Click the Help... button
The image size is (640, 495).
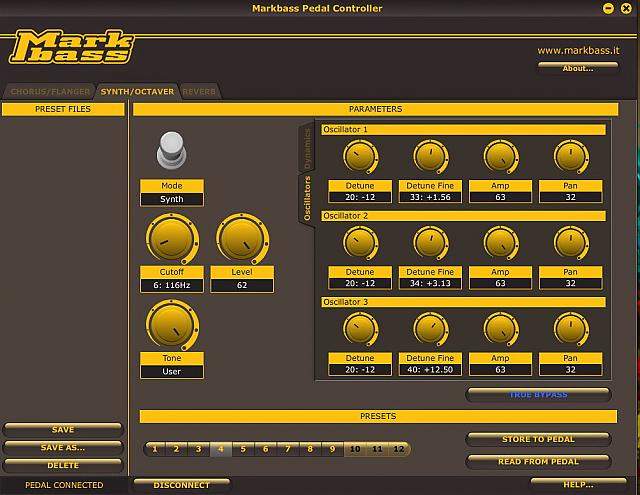(x=578, y=484)
